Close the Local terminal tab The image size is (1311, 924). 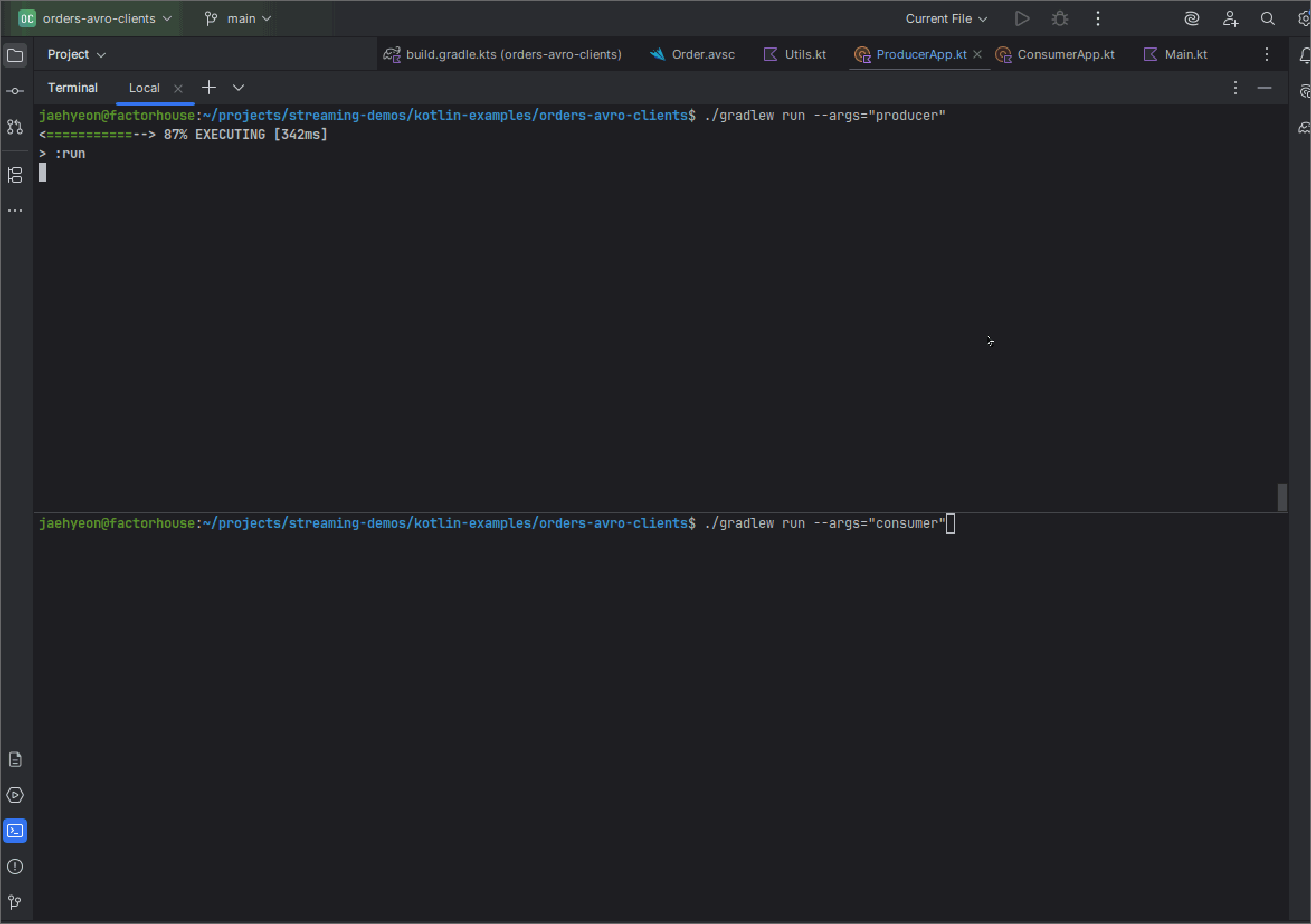coord(178,88)
